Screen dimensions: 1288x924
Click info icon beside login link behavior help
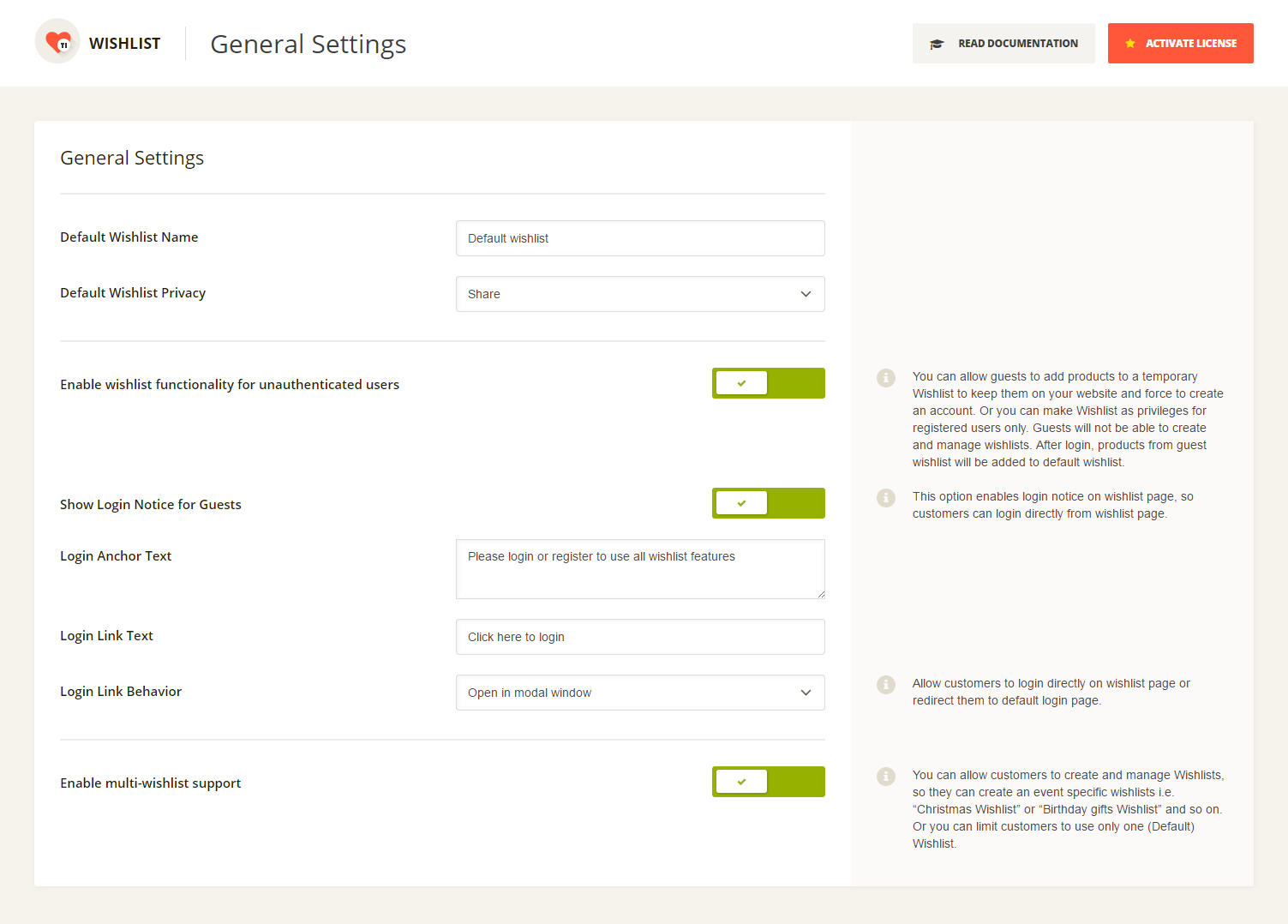(x=886, y=685)
